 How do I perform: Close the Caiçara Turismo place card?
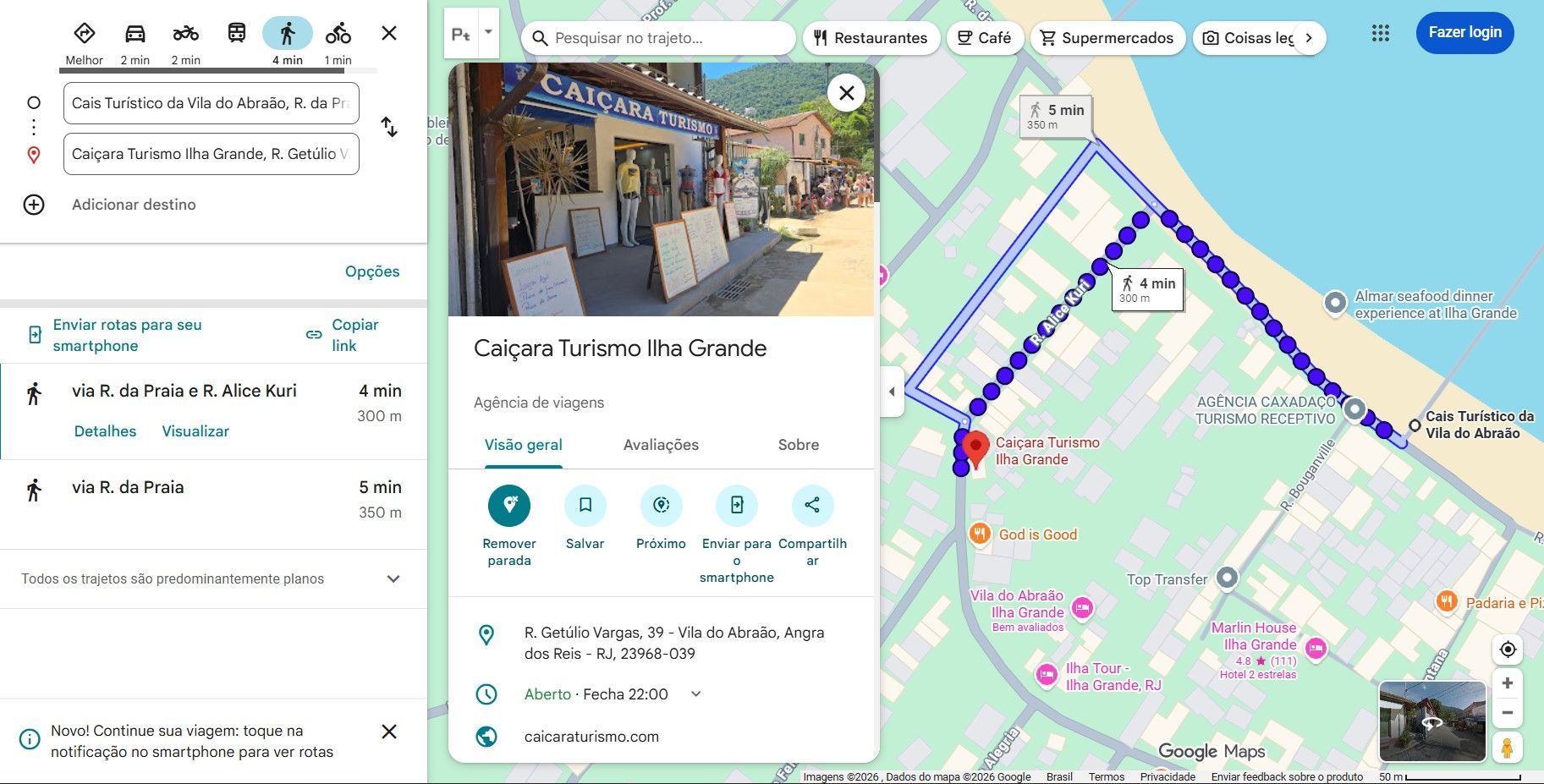[x=847, y=93]
